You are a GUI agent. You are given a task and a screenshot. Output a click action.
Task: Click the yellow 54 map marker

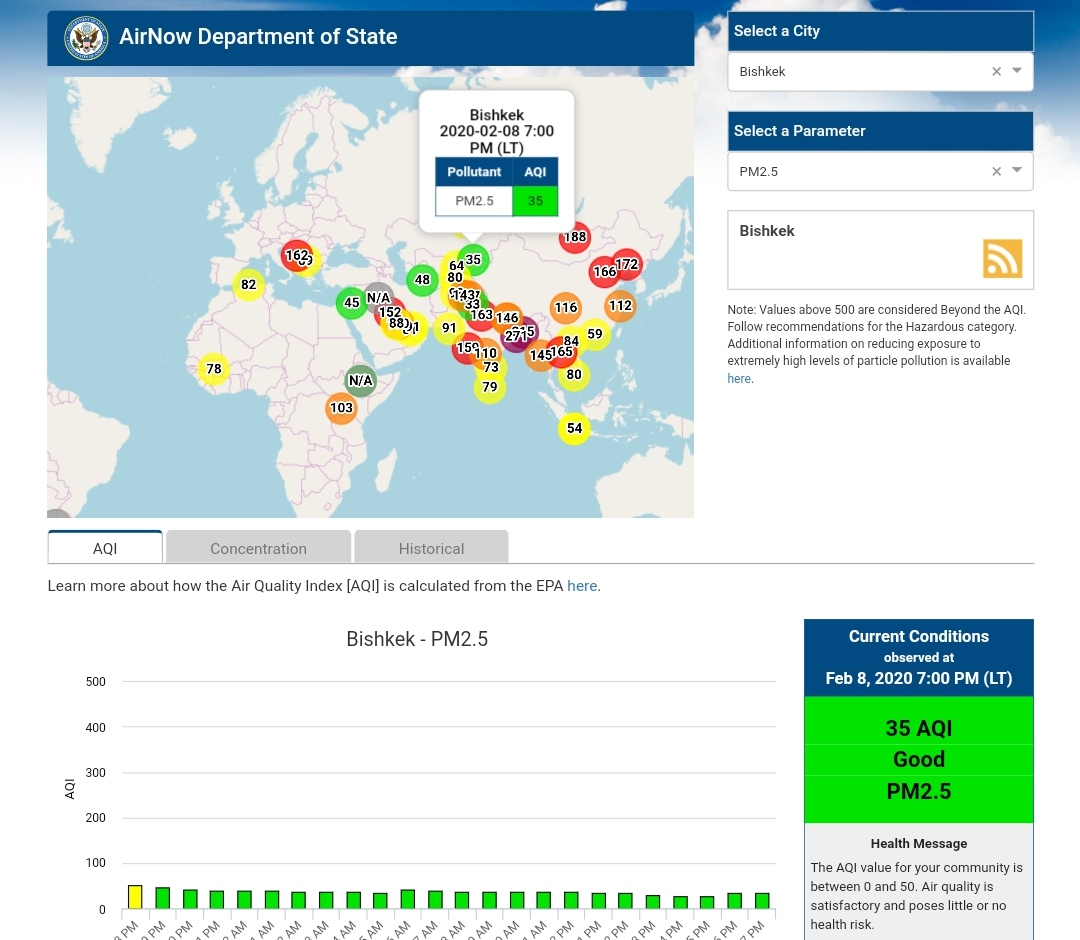point(574,429)
